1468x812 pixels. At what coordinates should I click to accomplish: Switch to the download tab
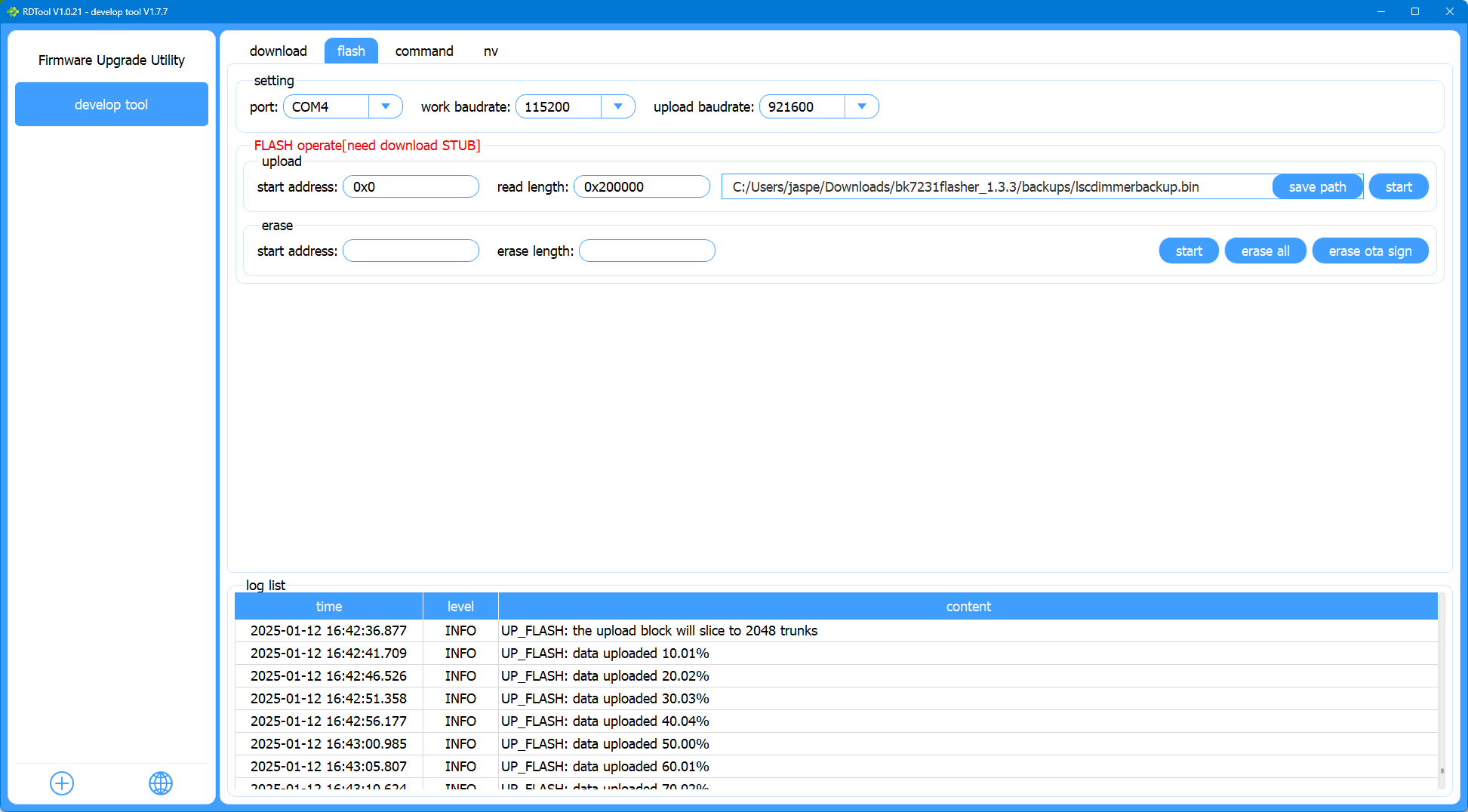click(279, 51)
